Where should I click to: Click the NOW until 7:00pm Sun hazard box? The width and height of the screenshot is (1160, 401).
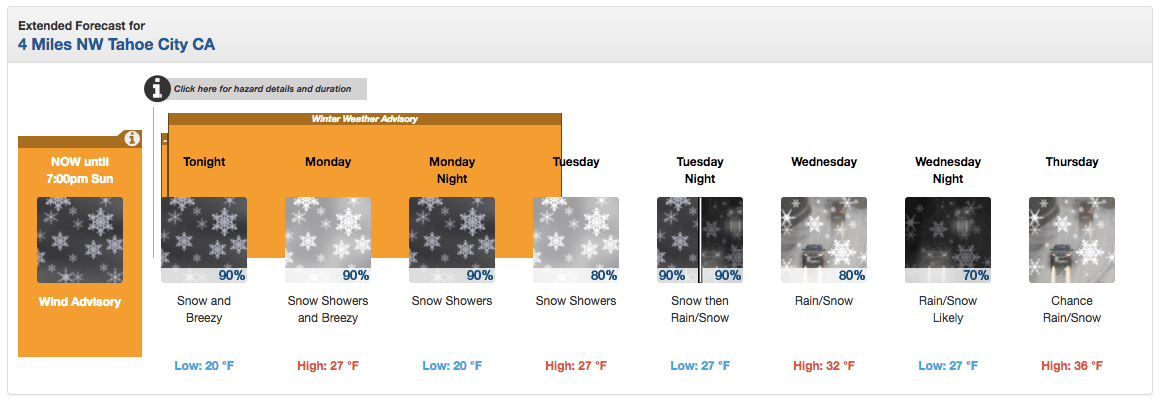pos(80,246)
